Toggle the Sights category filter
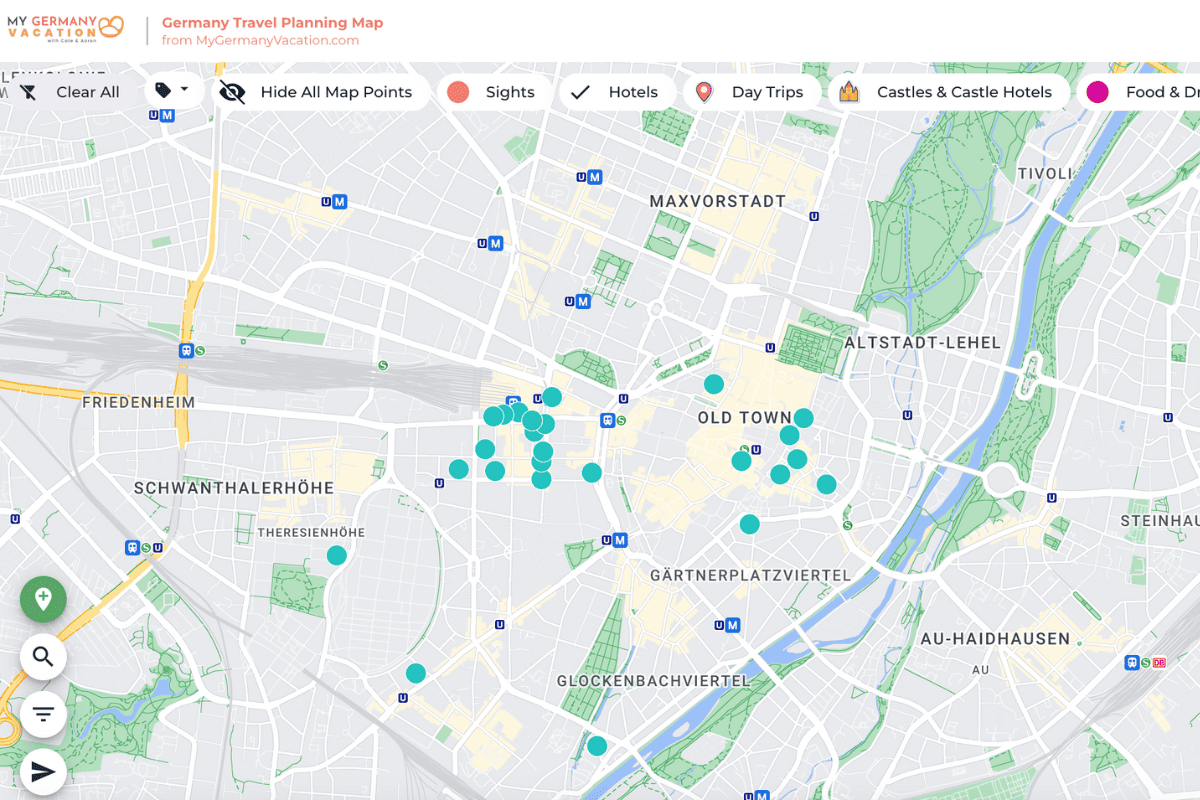1200x800 pixels. tap(493, 92)
